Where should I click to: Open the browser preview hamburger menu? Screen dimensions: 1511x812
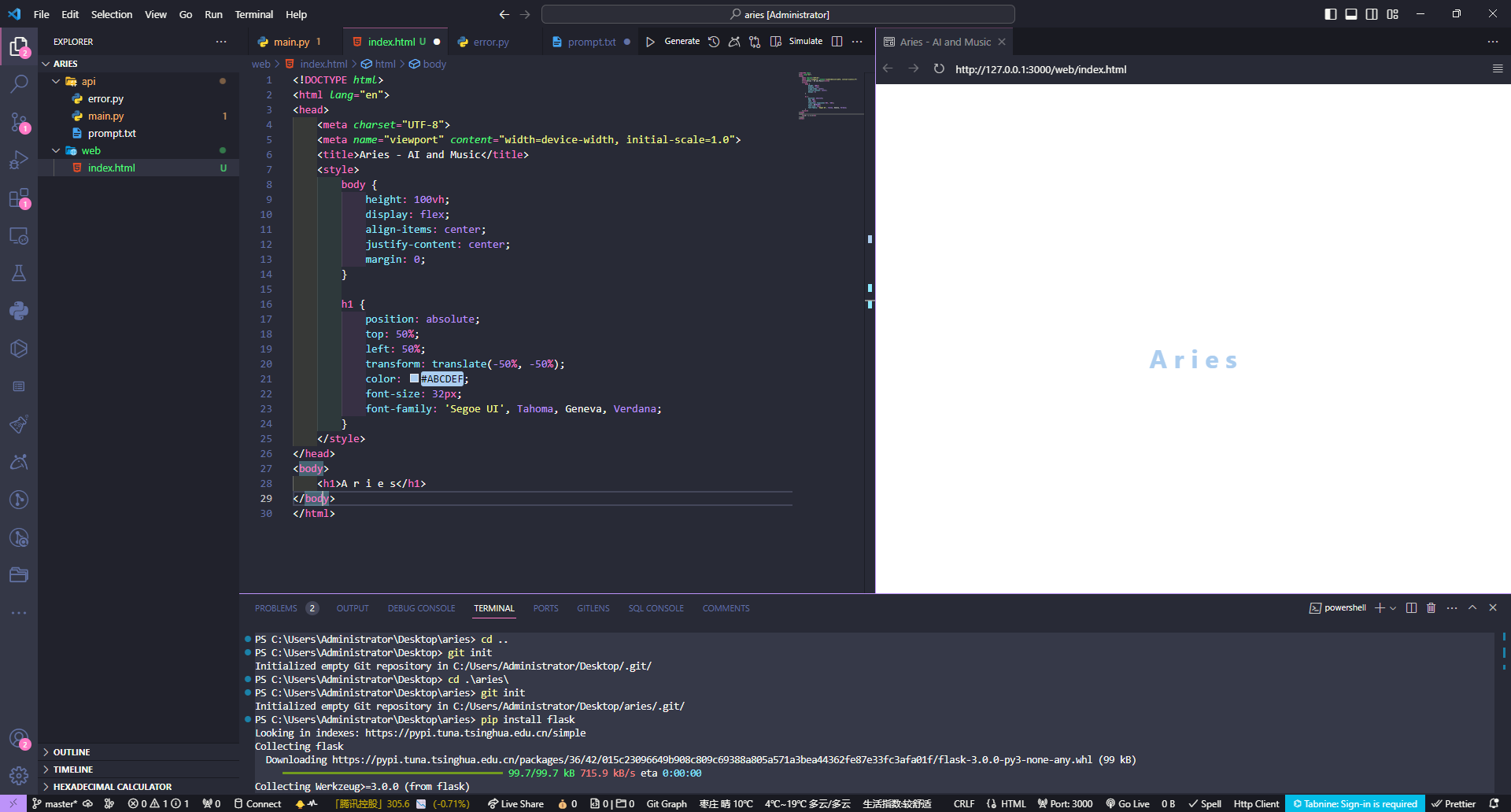pyautogui.click(x=1498, y=69)
